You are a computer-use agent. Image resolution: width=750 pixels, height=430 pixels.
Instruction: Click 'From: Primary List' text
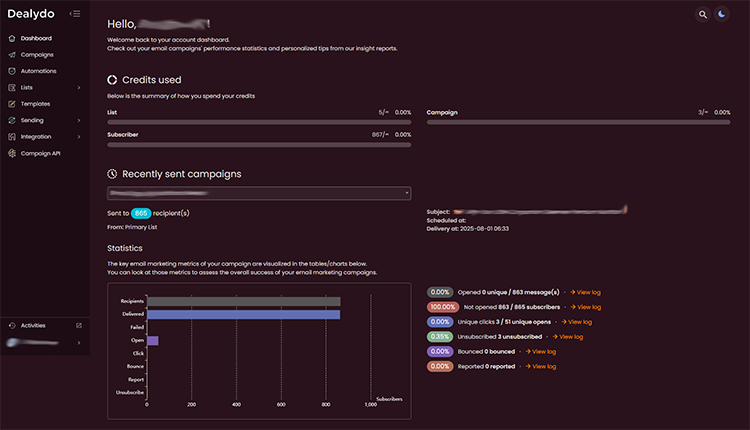(132, 227)
